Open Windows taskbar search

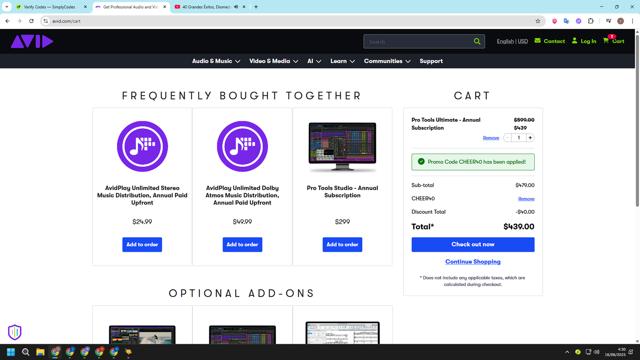coord(25,352)
